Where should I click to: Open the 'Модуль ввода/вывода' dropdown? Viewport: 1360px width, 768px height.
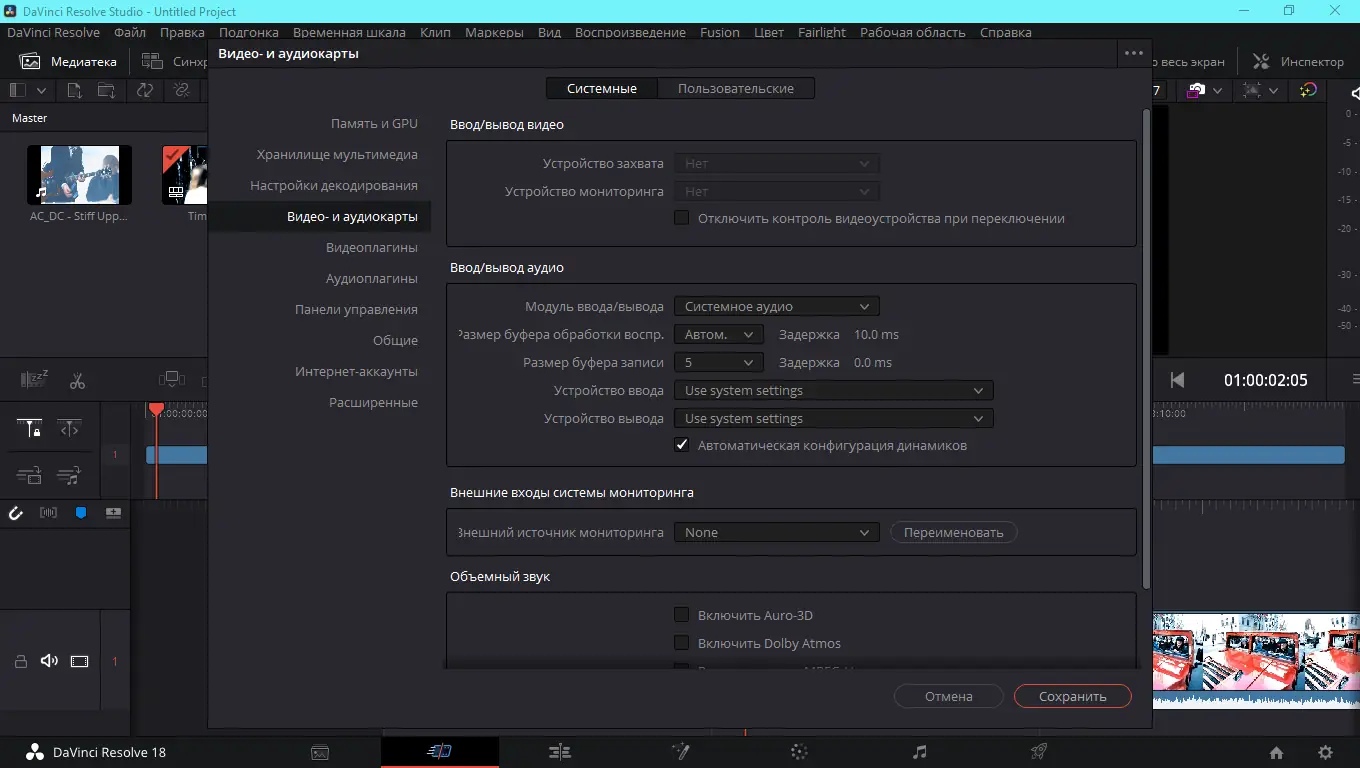pyautogui.click(x=776, y=306)
